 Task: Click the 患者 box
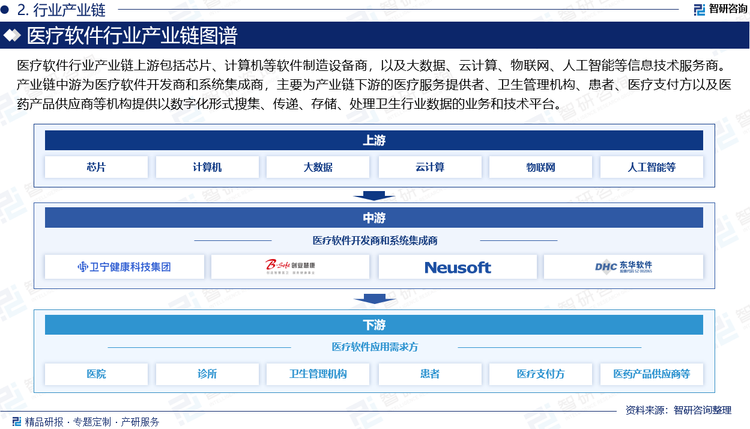[x=430, y=374]
